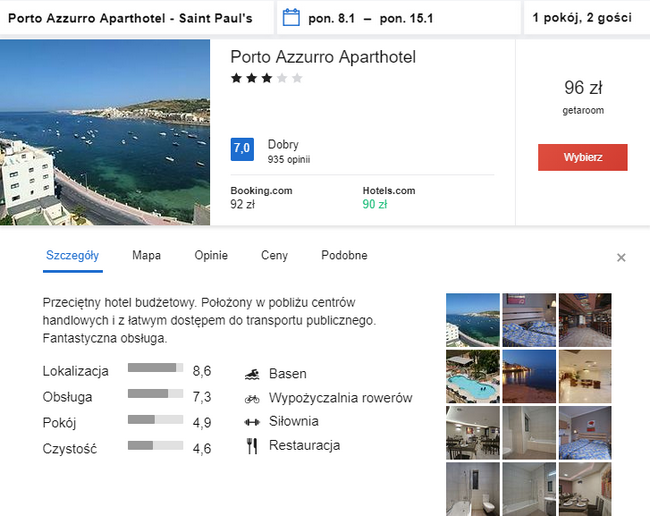
Task: Open the bay view thumbnail in gallery
Action: (x=473, y=320)
